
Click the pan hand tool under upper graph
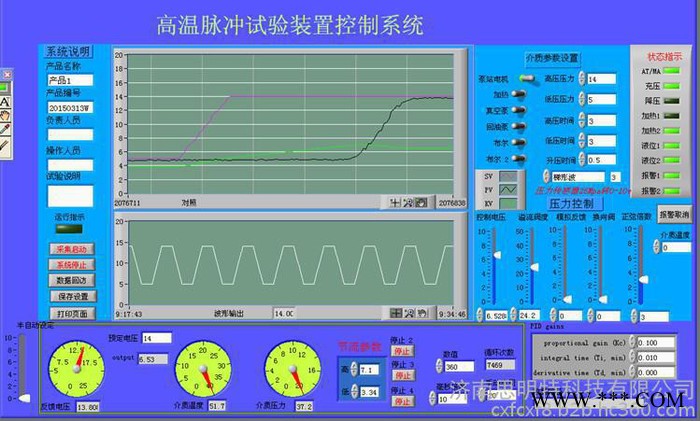(x=421, y=202)
